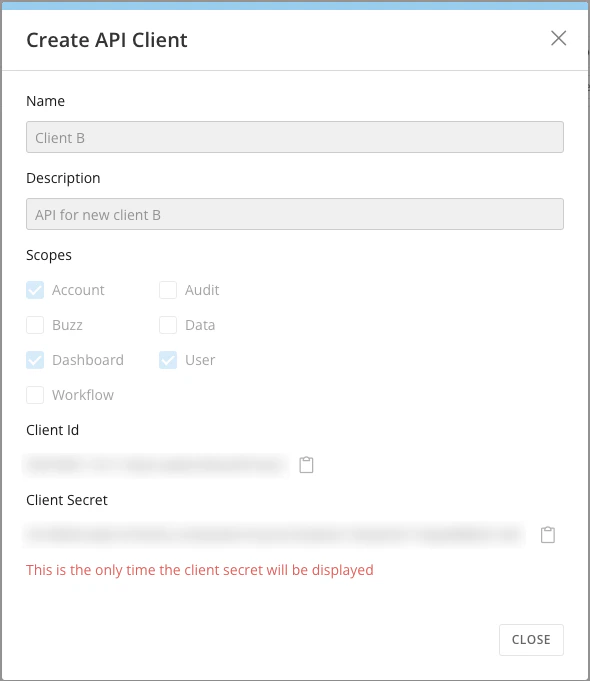
Task: Select the Description input field
Action: coord(295,214)
